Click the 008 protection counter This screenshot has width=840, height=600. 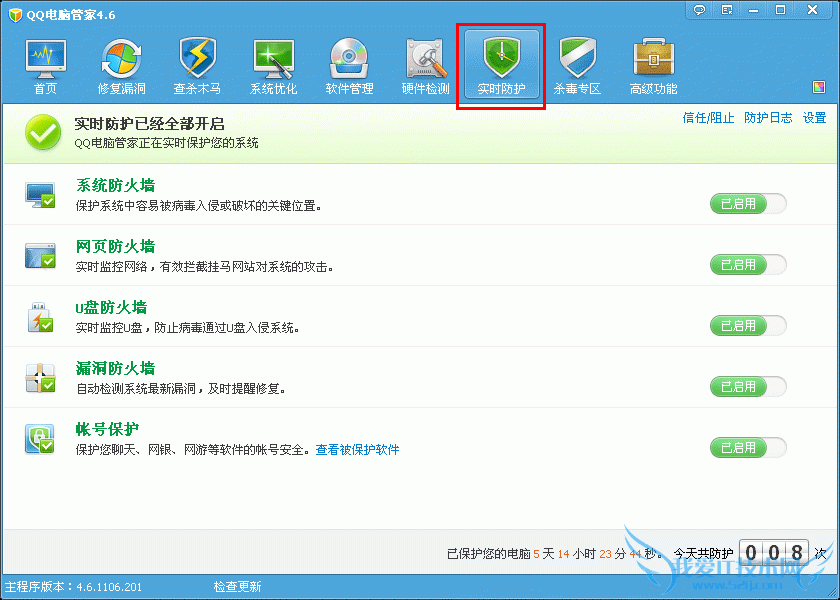tap(774, 552)
